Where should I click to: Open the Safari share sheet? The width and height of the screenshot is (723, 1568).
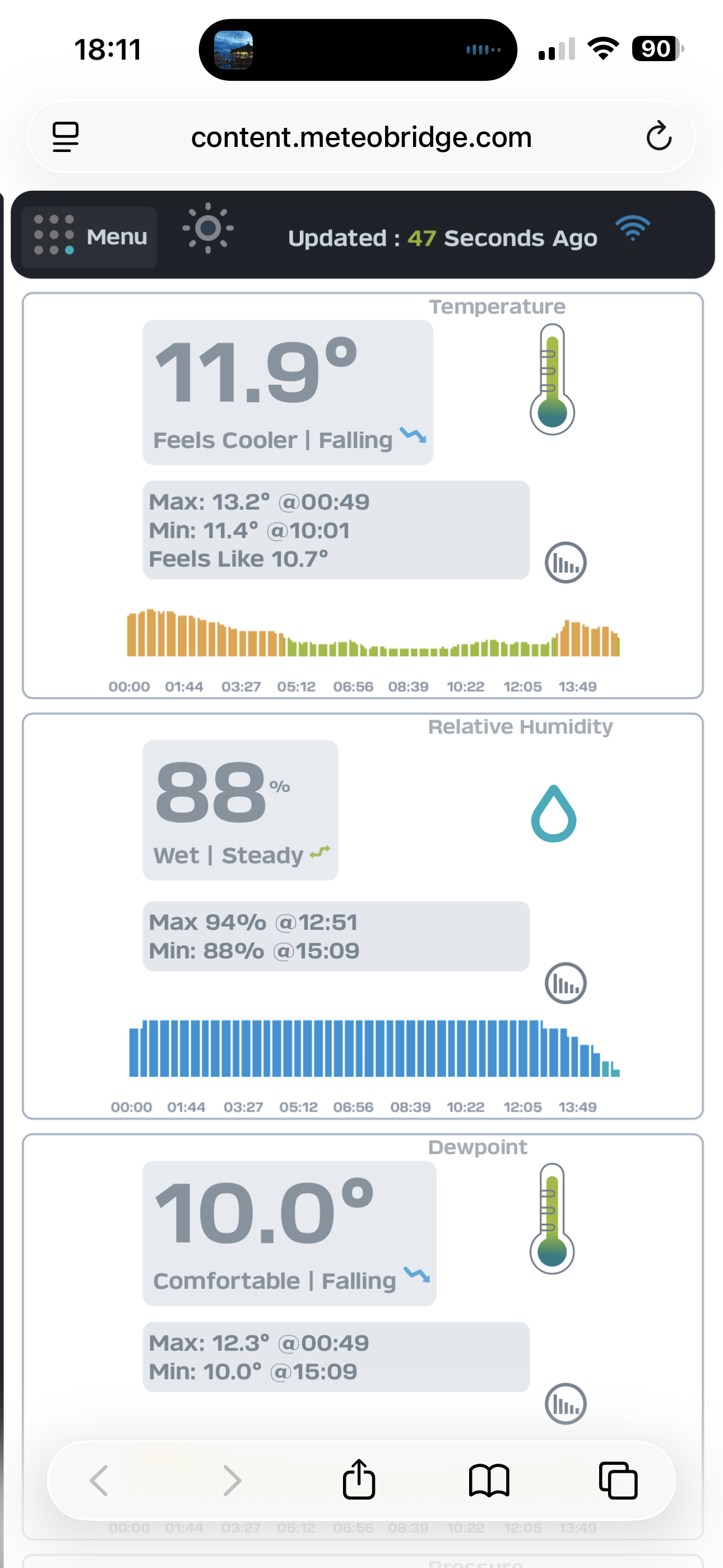click(x=359, y=1480)
